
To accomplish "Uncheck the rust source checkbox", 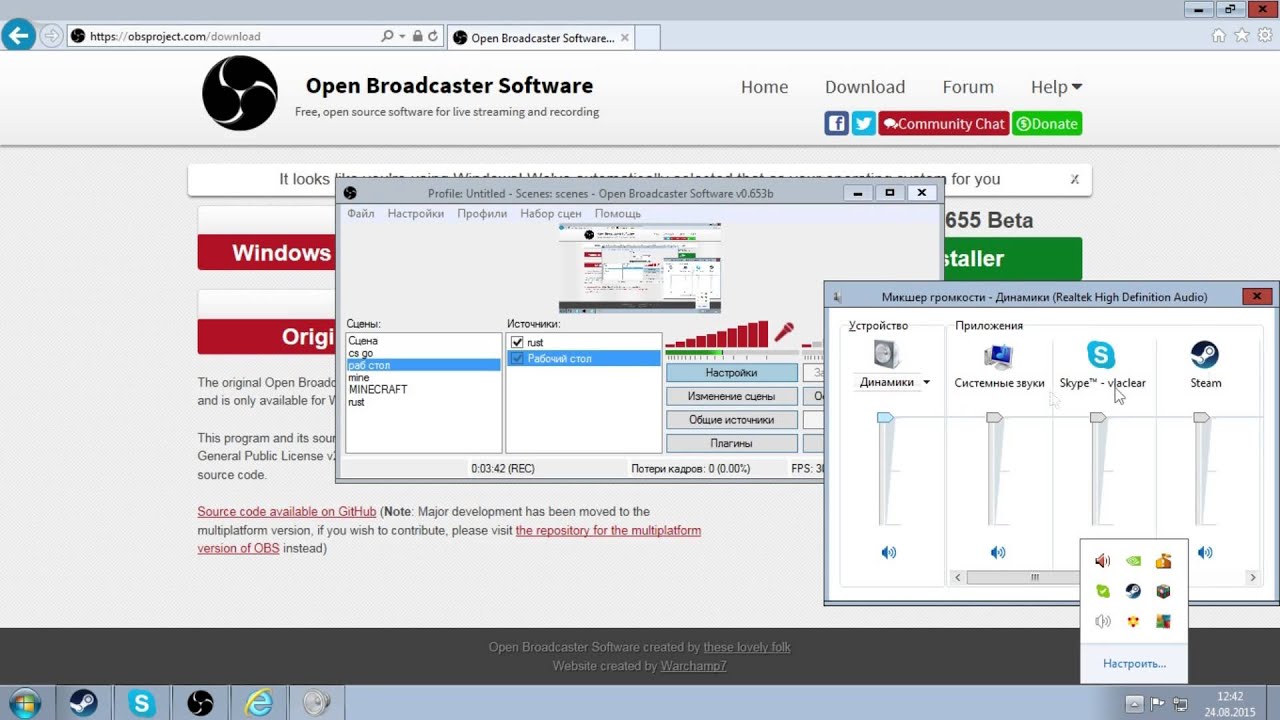I will pyautogui.click(x=517, y=343).
